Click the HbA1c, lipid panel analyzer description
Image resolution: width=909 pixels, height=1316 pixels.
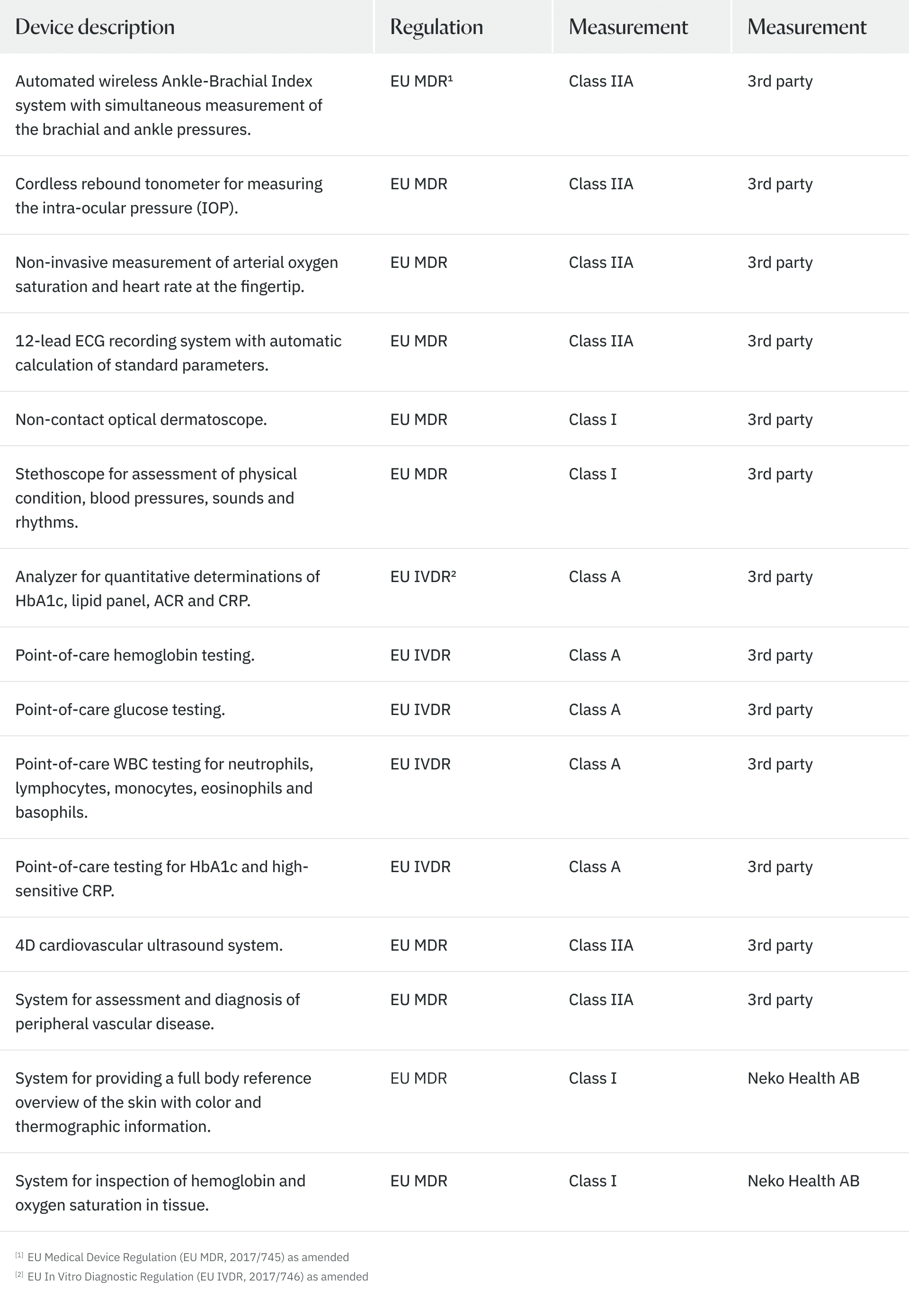[x=168, y=589]
